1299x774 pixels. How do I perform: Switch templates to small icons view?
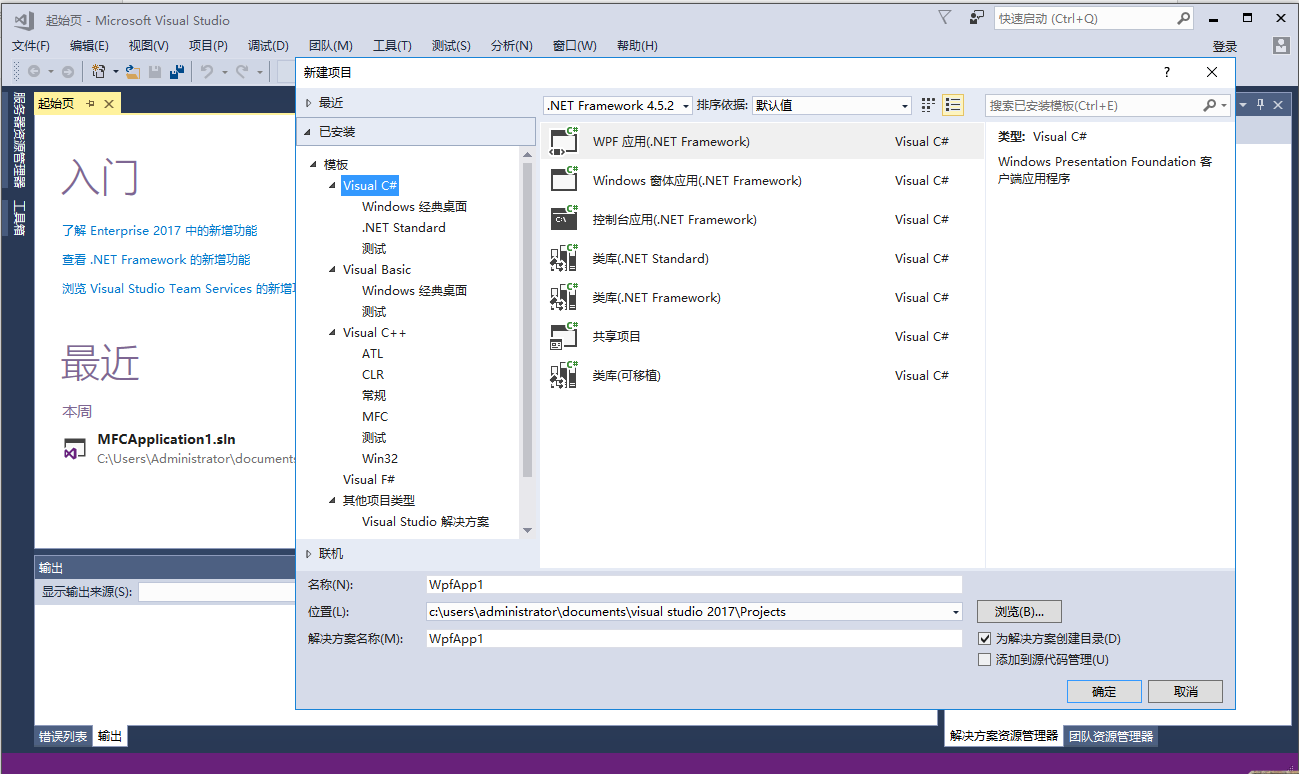pos(928,105)
